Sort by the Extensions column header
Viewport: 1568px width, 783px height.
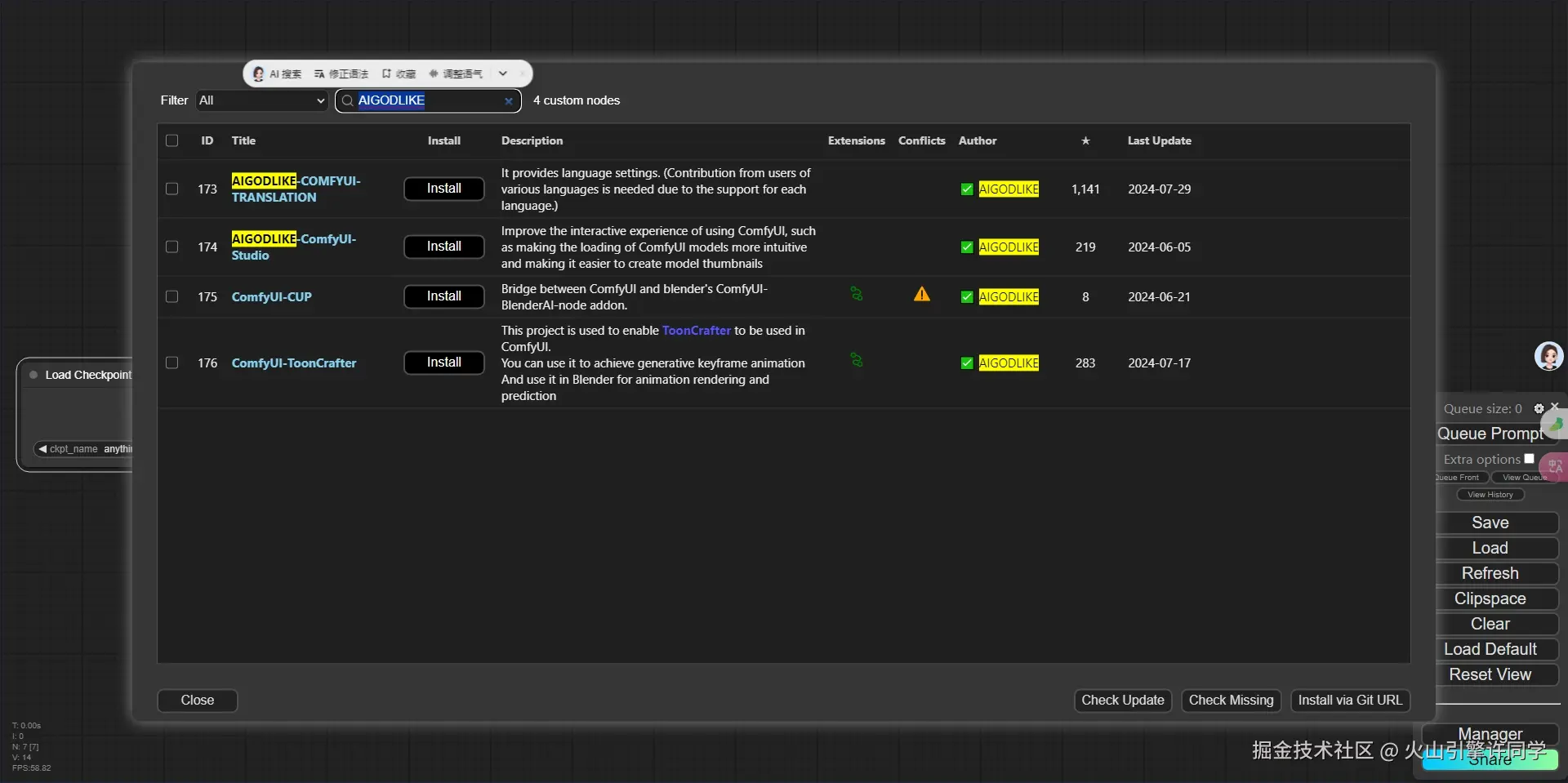857,140
